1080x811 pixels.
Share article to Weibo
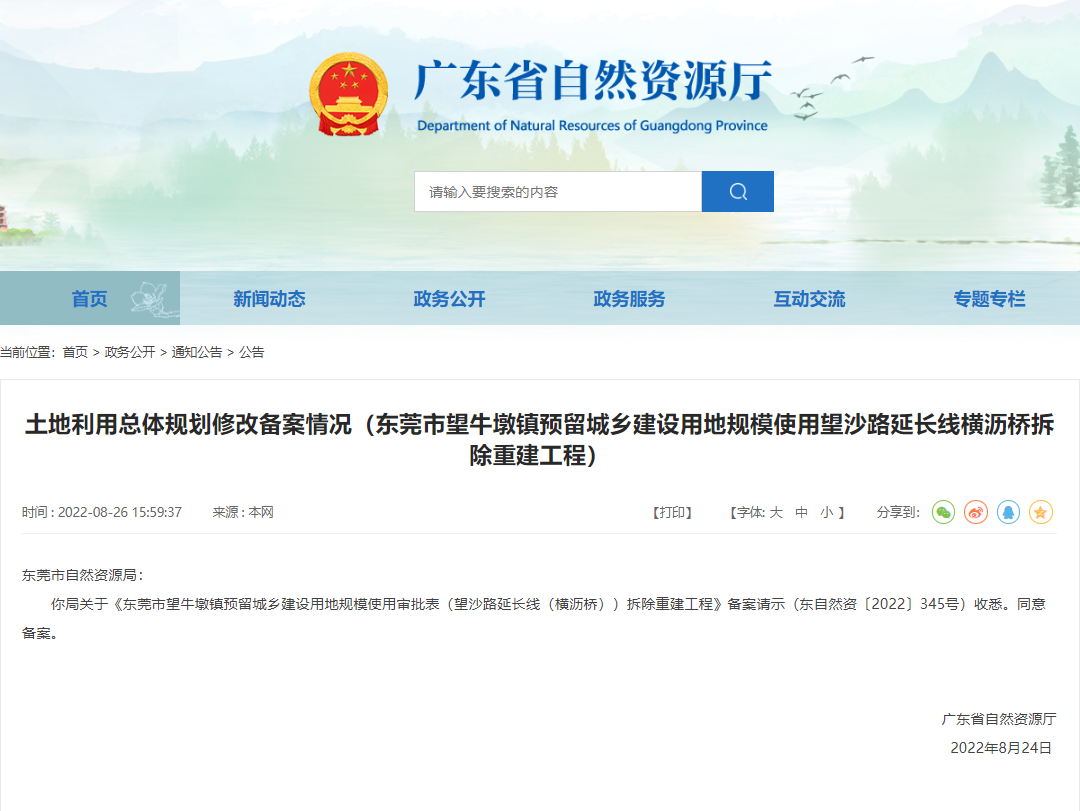pos(975,512)
